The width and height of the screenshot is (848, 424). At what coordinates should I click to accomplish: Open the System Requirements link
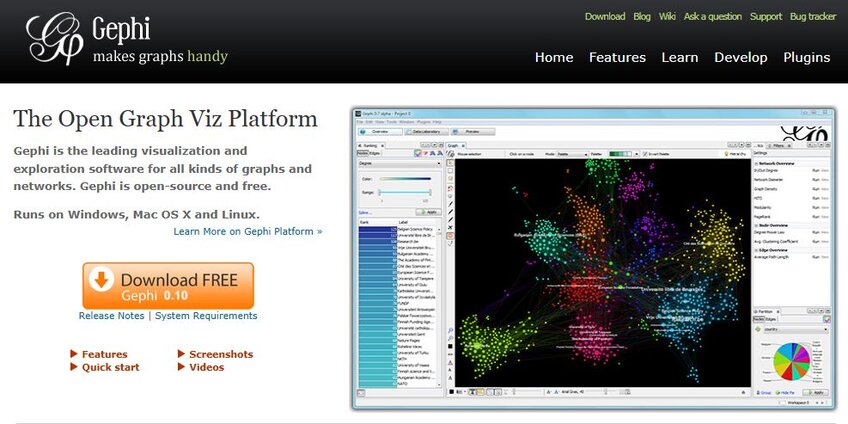(206, 315)
